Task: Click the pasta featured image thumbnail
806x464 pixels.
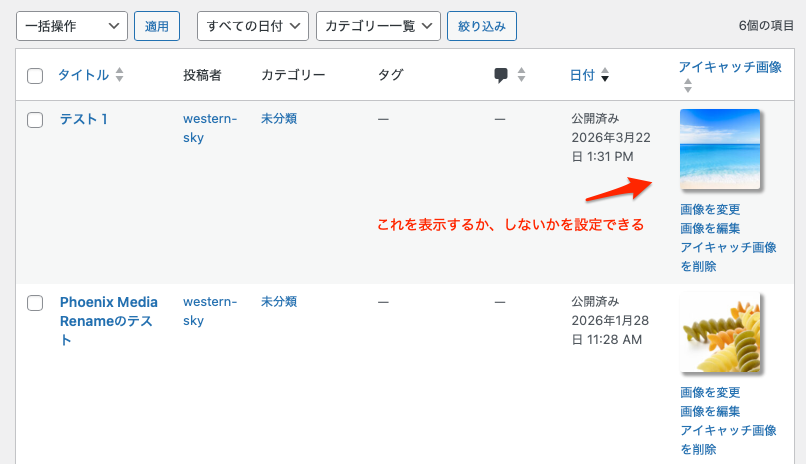Action: pos(719,333)
